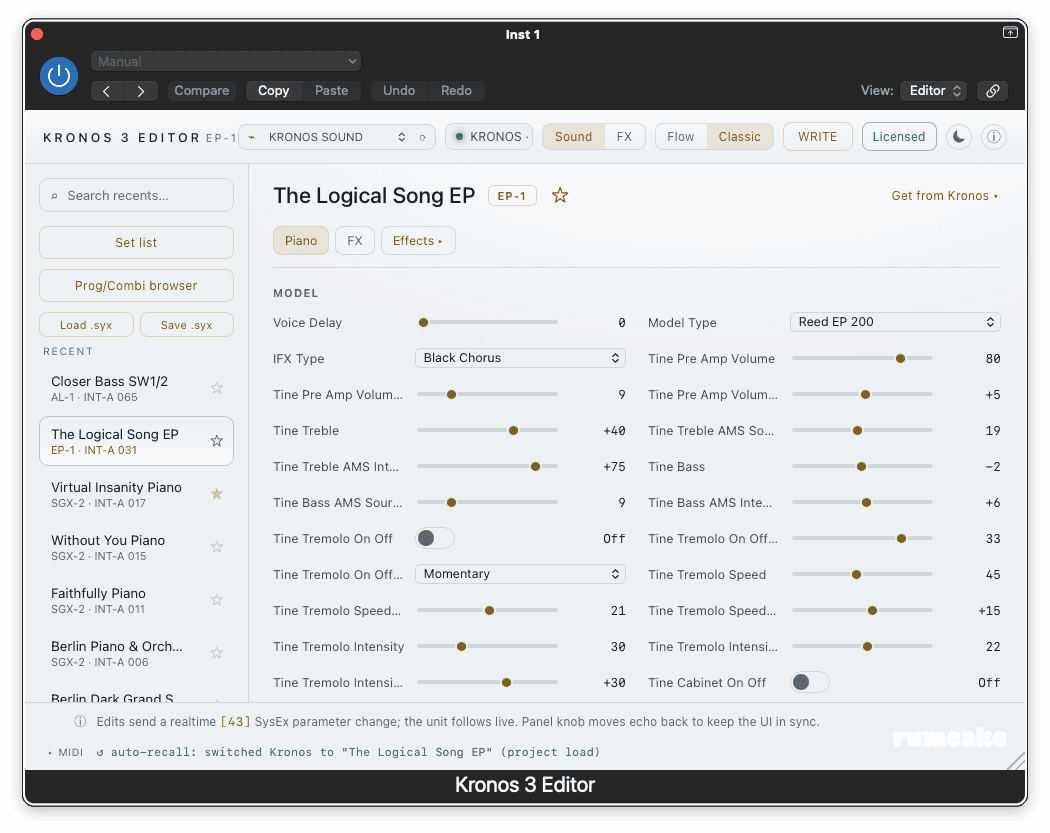
Task: Open the Set list
Action: tap(136, 242)
